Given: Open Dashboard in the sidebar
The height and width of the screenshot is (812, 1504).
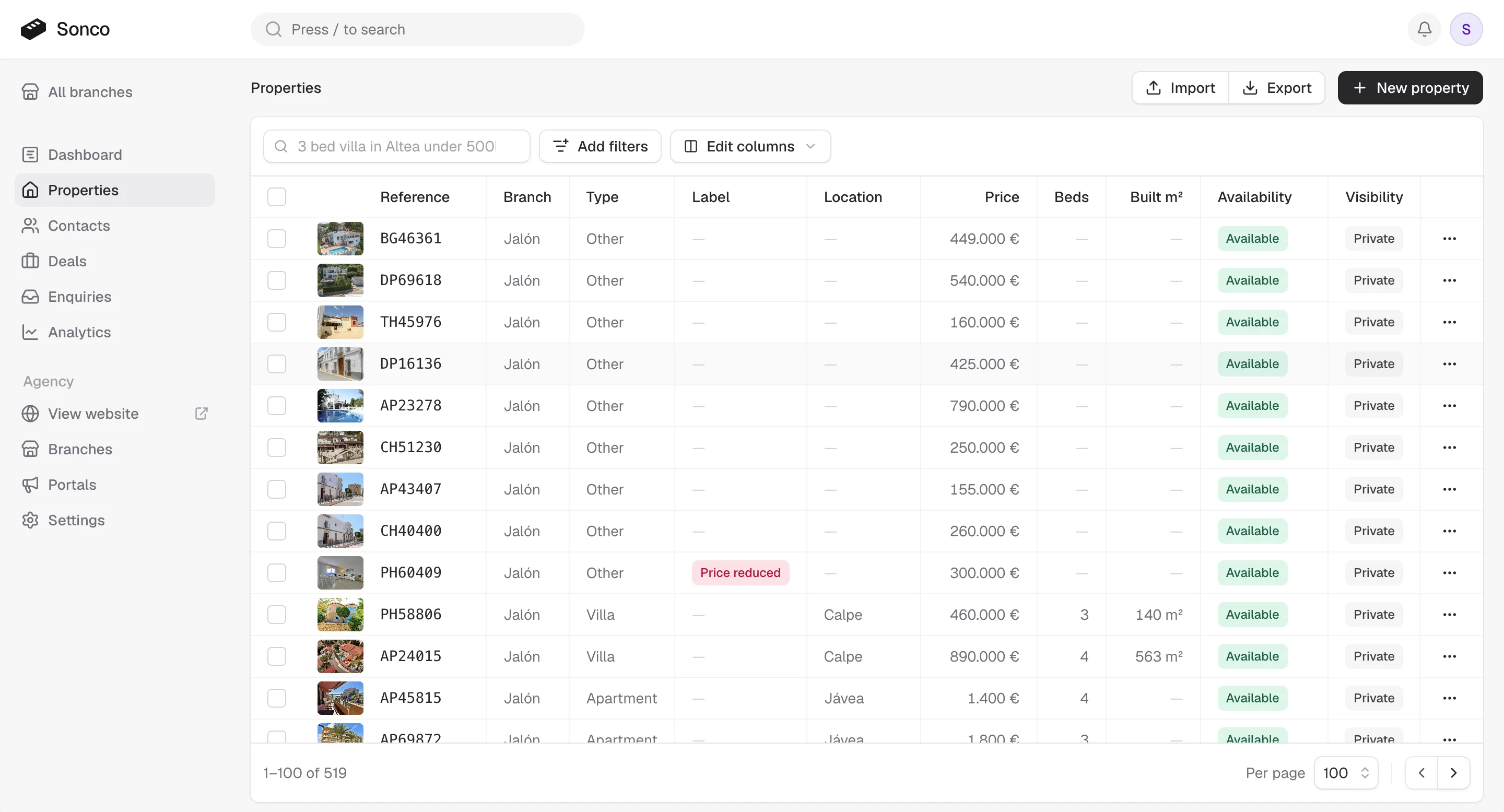Looking at the screenshot, I should (x=115, y=155).
